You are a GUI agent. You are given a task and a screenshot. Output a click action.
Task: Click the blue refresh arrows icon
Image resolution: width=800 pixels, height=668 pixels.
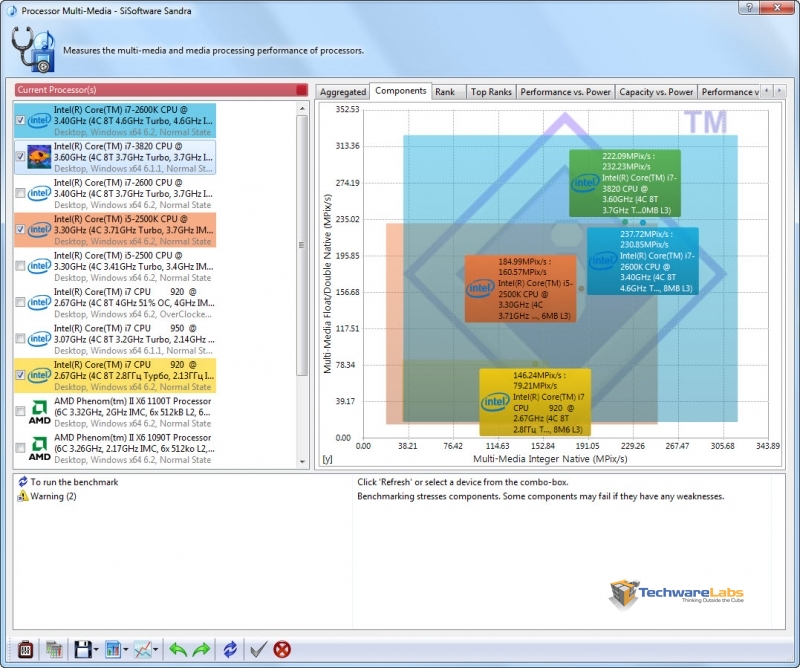(230, 649)
